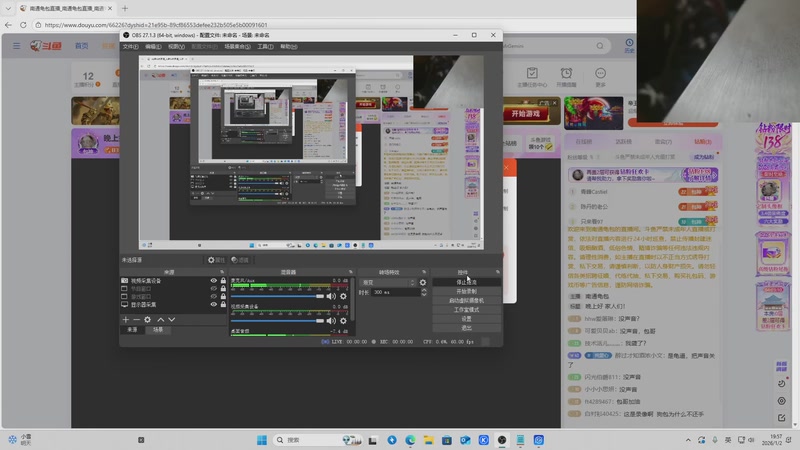Image resolution: width=800 pixels, height=450 pixels.
Task: Click the transition duration 300 ms field
Action: pos(395,292)
